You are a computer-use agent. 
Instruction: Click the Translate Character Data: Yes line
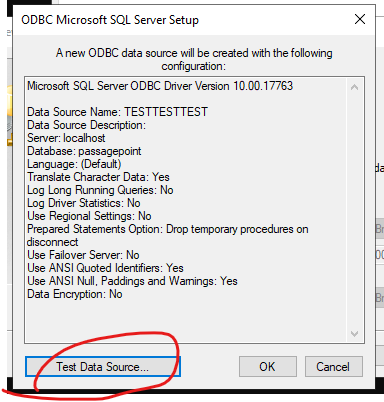coord(98,177)
